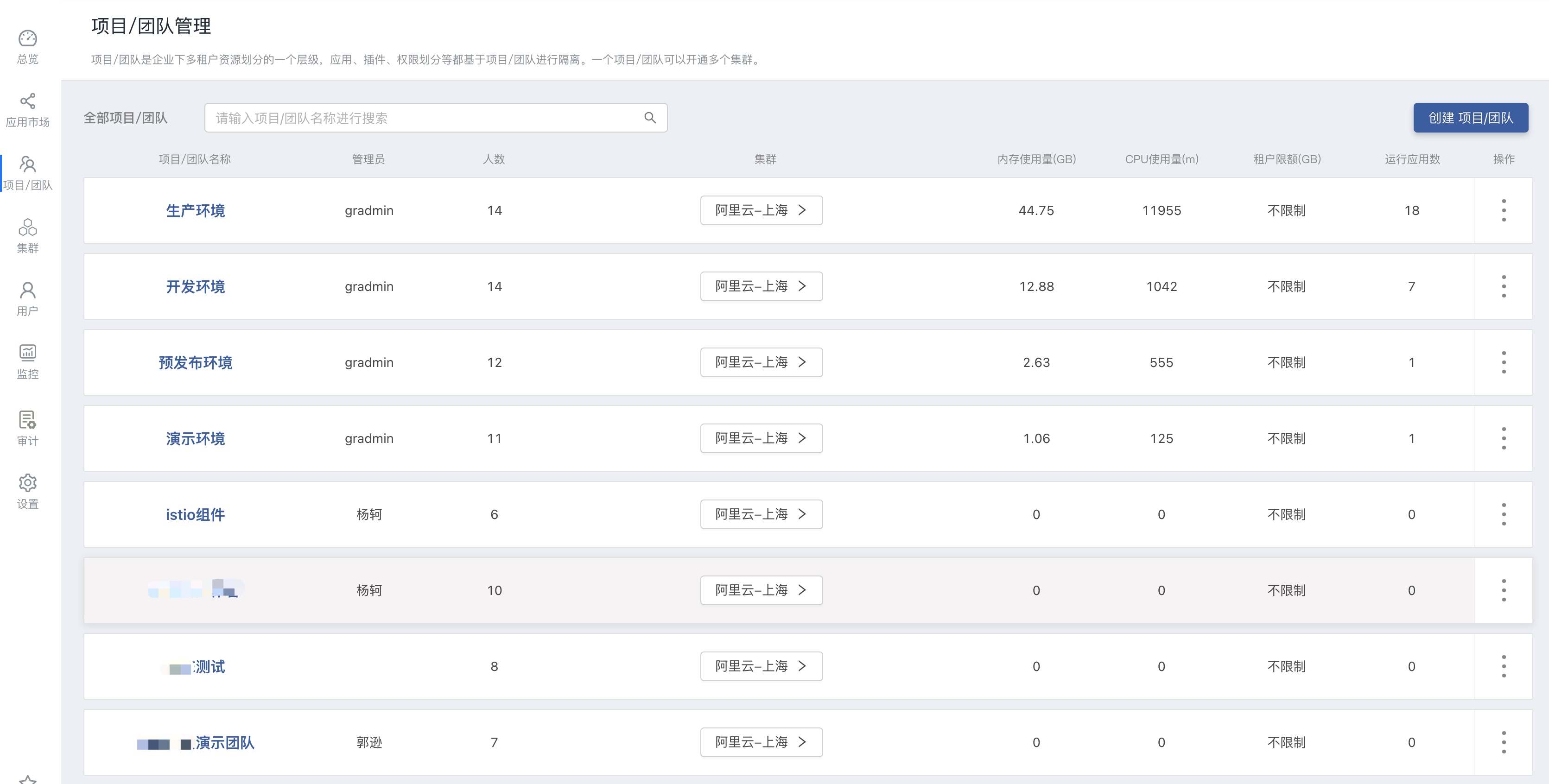Select the 用户 users sidebar icon

(x=28, y=291)
